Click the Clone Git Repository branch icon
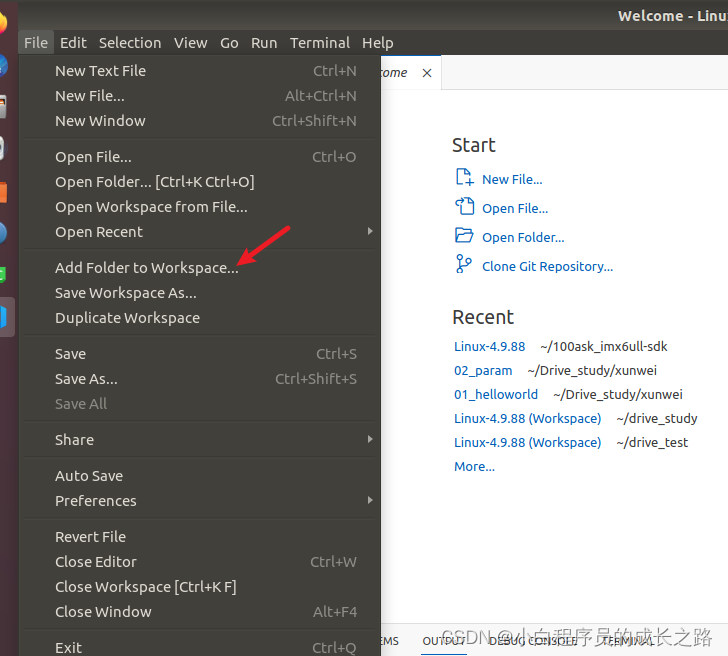The height and width of the screenshot is (656, 728). click(464, 264)
